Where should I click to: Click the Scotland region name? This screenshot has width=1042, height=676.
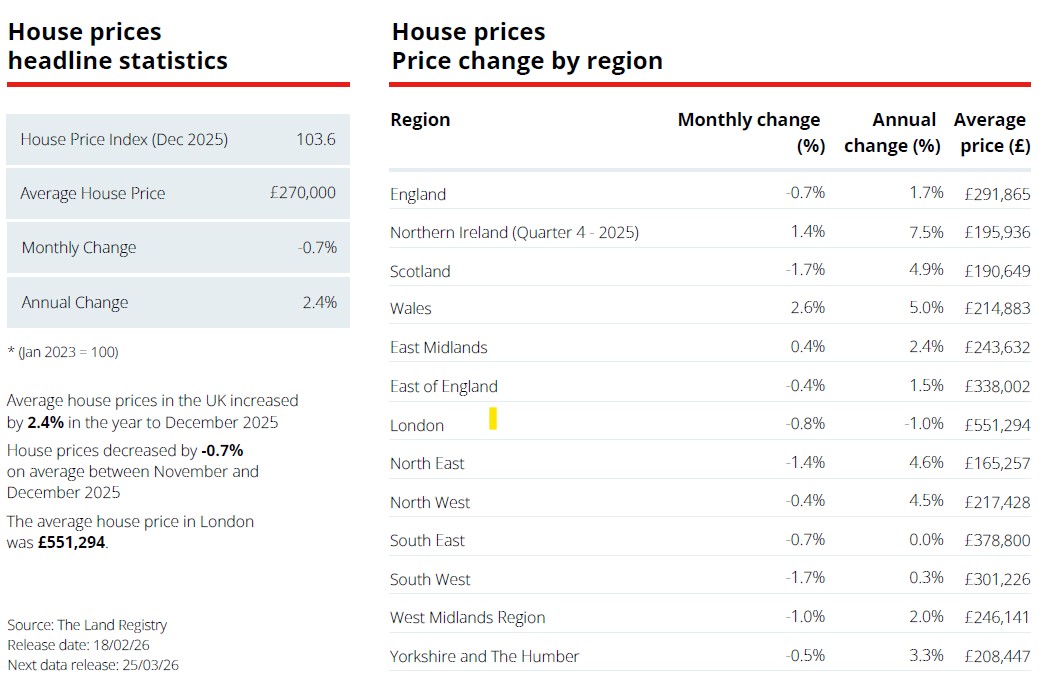[420, 271]
